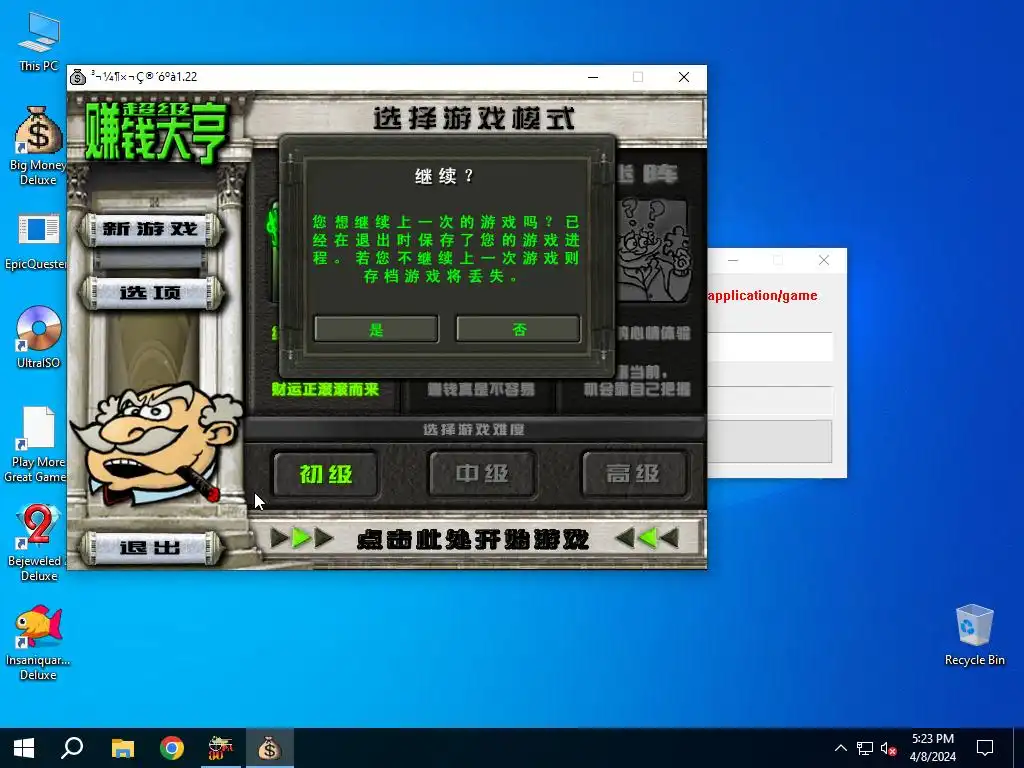Close the background window
The width and height of the screenshot is (1024, 768).
[x=824, y=260]
